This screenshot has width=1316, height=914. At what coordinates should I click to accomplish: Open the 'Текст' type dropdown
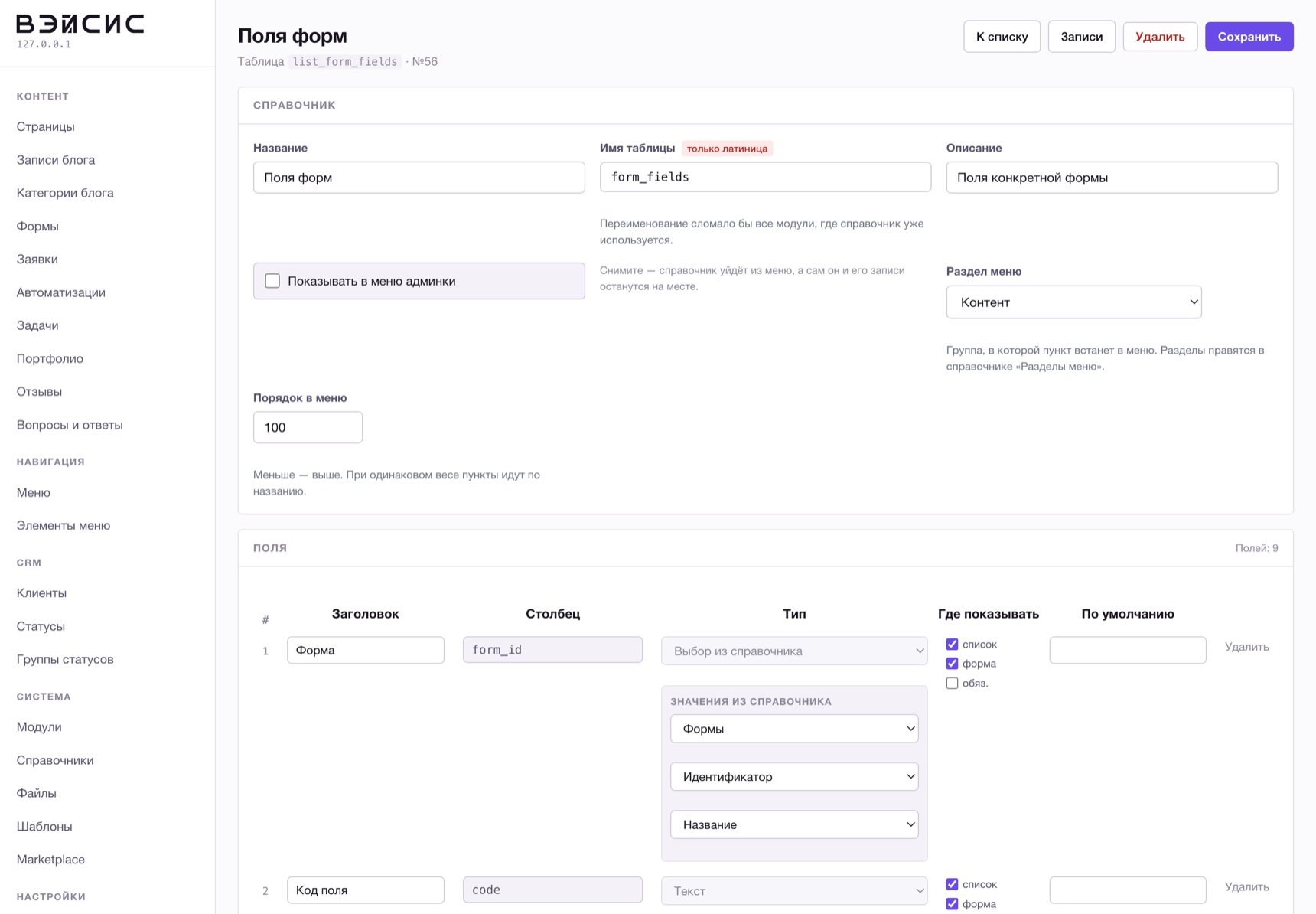coord(794,891)
